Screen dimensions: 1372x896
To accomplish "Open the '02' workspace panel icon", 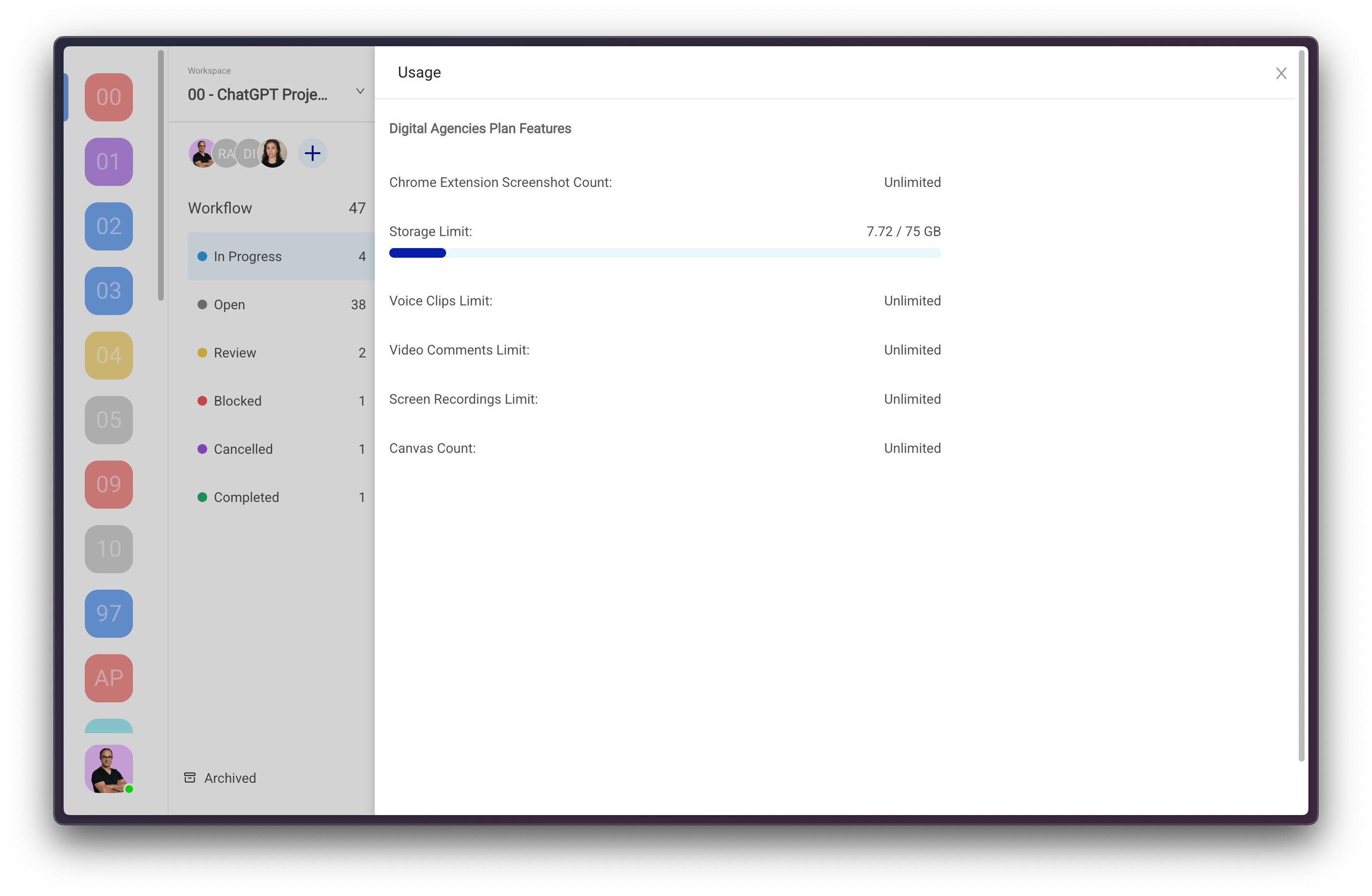I will (x=108, y=224).
